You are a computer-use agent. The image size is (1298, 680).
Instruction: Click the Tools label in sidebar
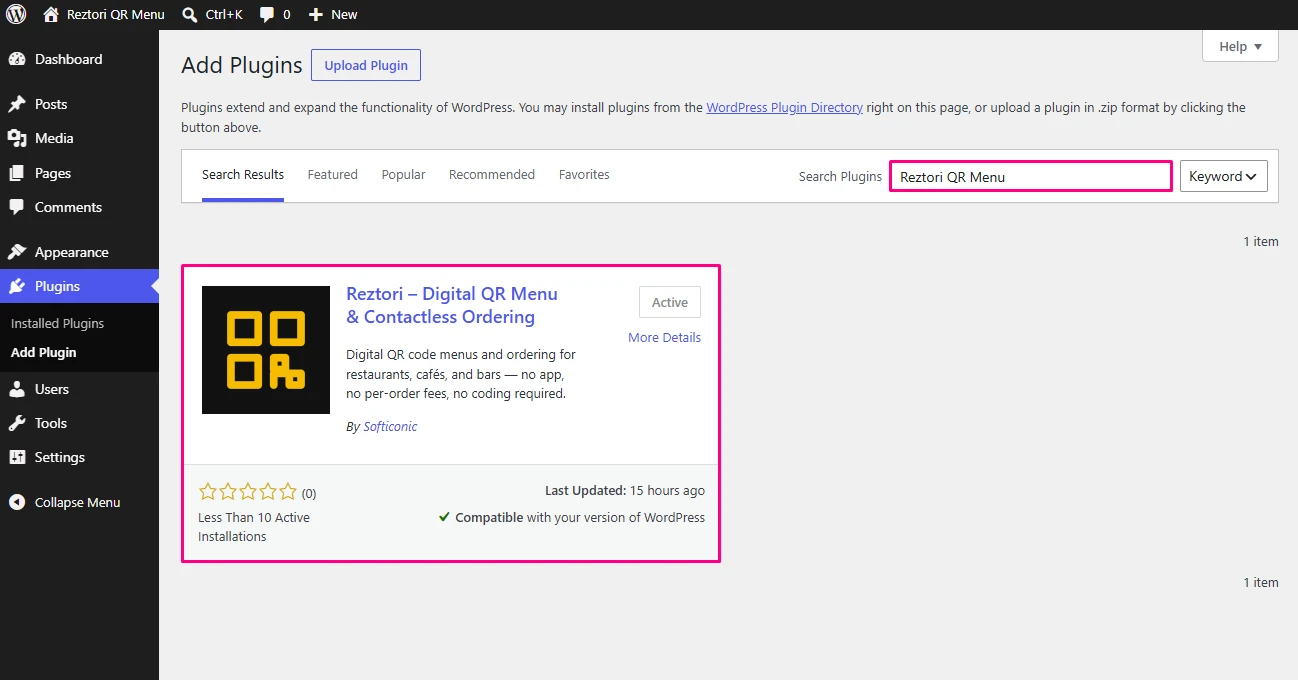click(x=51, y=423)
